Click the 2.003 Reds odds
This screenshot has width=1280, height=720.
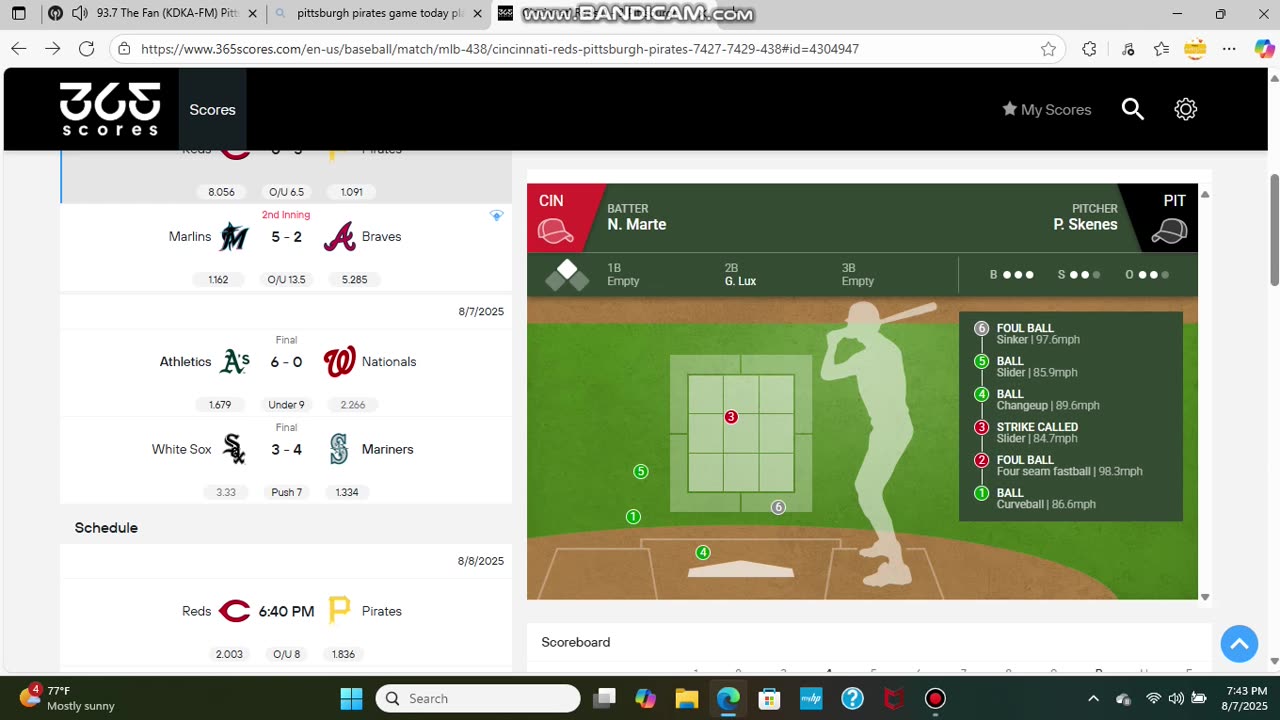[x=229, y=654]
